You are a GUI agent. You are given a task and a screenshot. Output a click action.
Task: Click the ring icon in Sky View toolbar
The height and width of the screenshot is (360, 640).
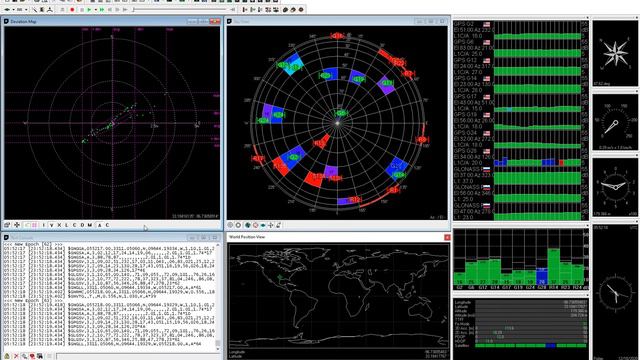point(238,225)
